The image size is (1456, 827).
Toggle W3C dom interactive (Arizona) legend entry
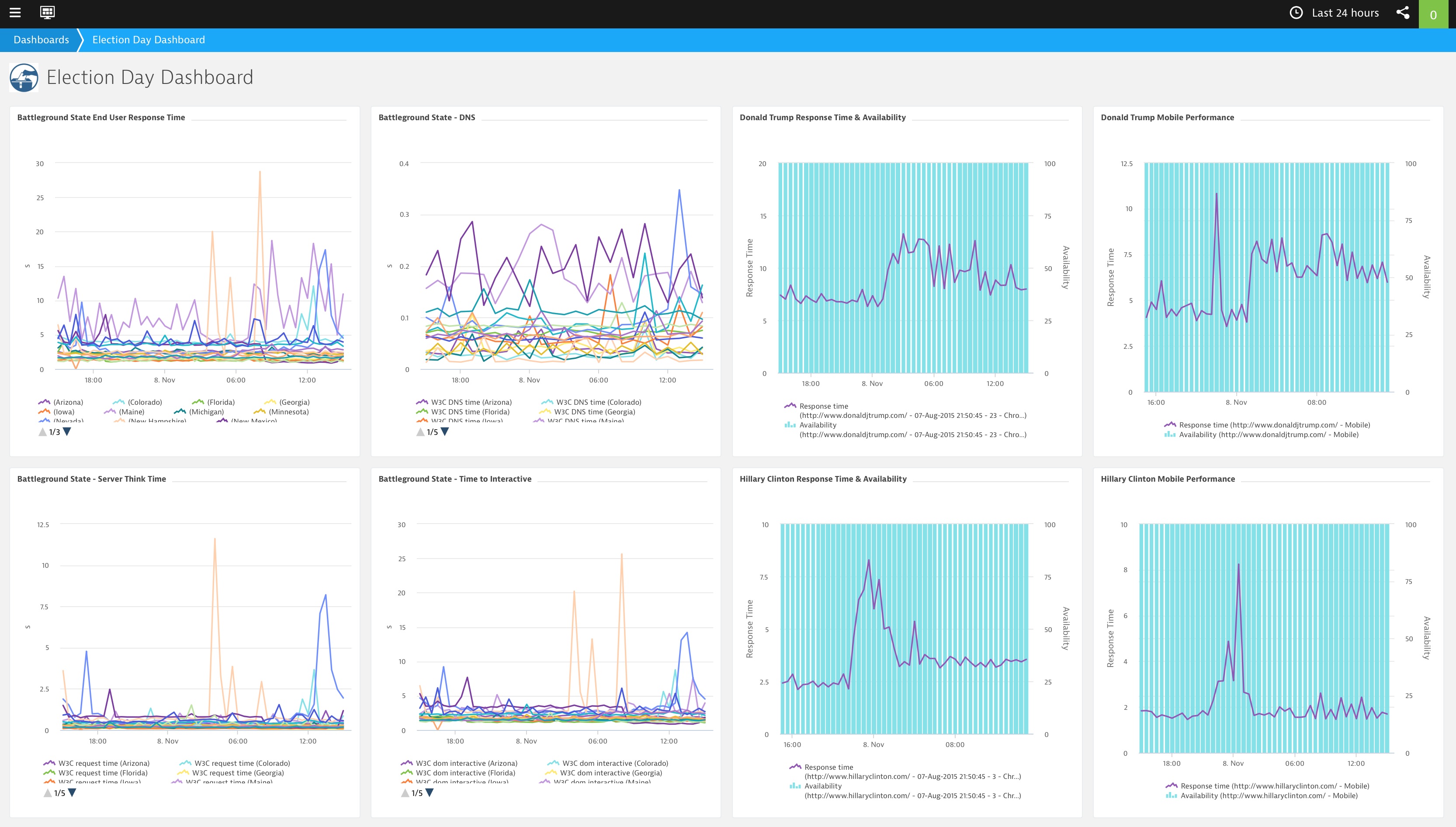459,763
